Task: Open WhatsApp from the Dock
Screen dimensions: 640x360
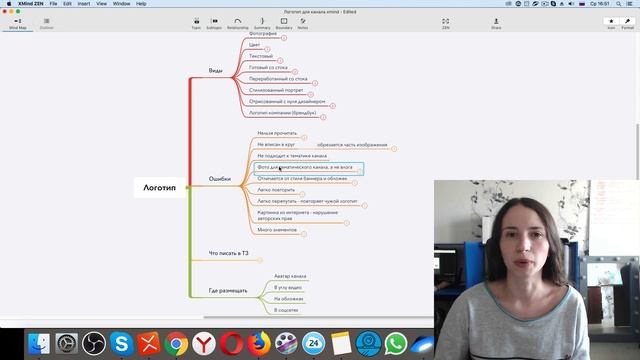Action: [396, 344]
